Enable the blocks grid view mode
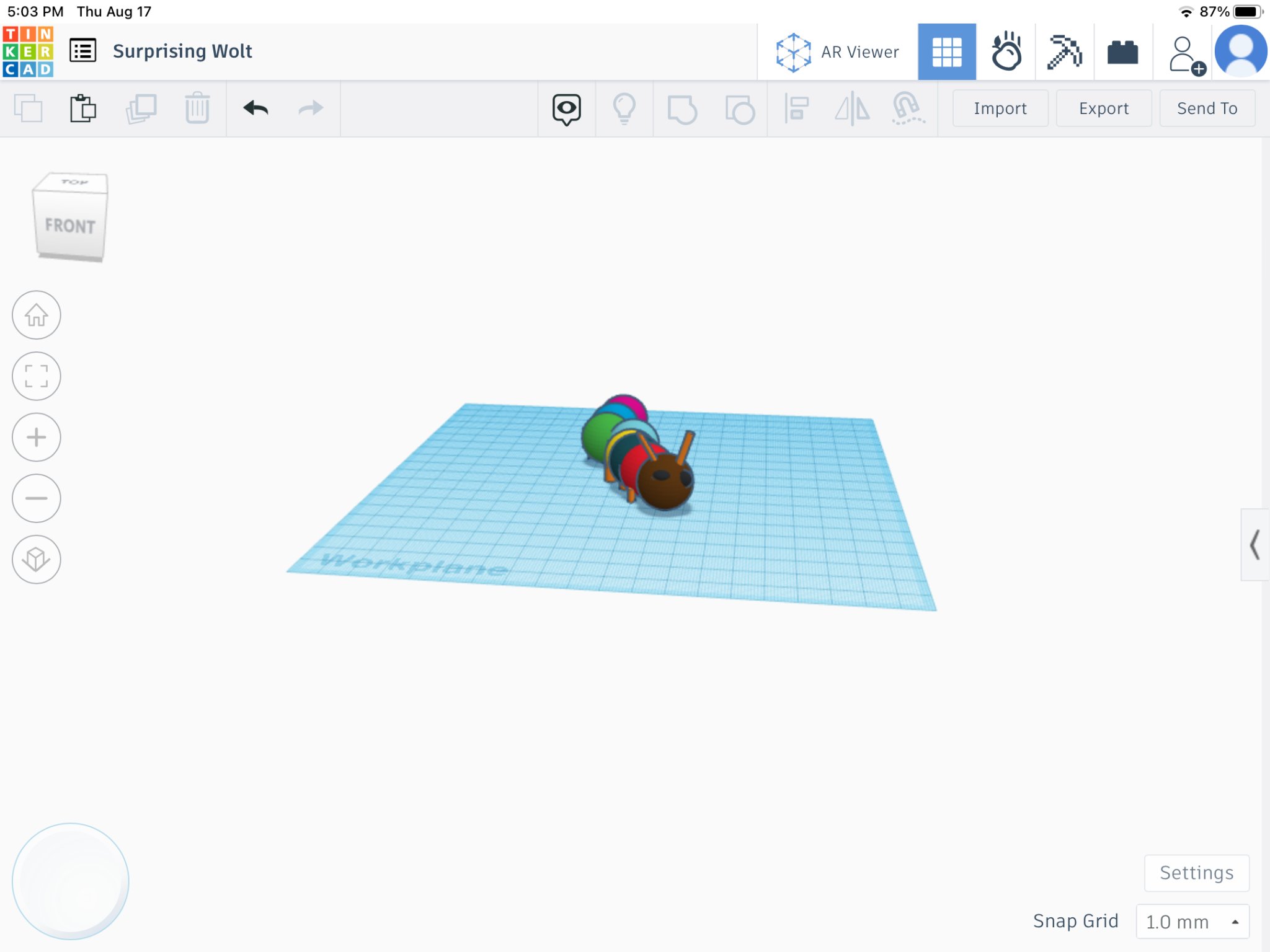The width and height of the screenshot is (1270, 952). point(947,51)
